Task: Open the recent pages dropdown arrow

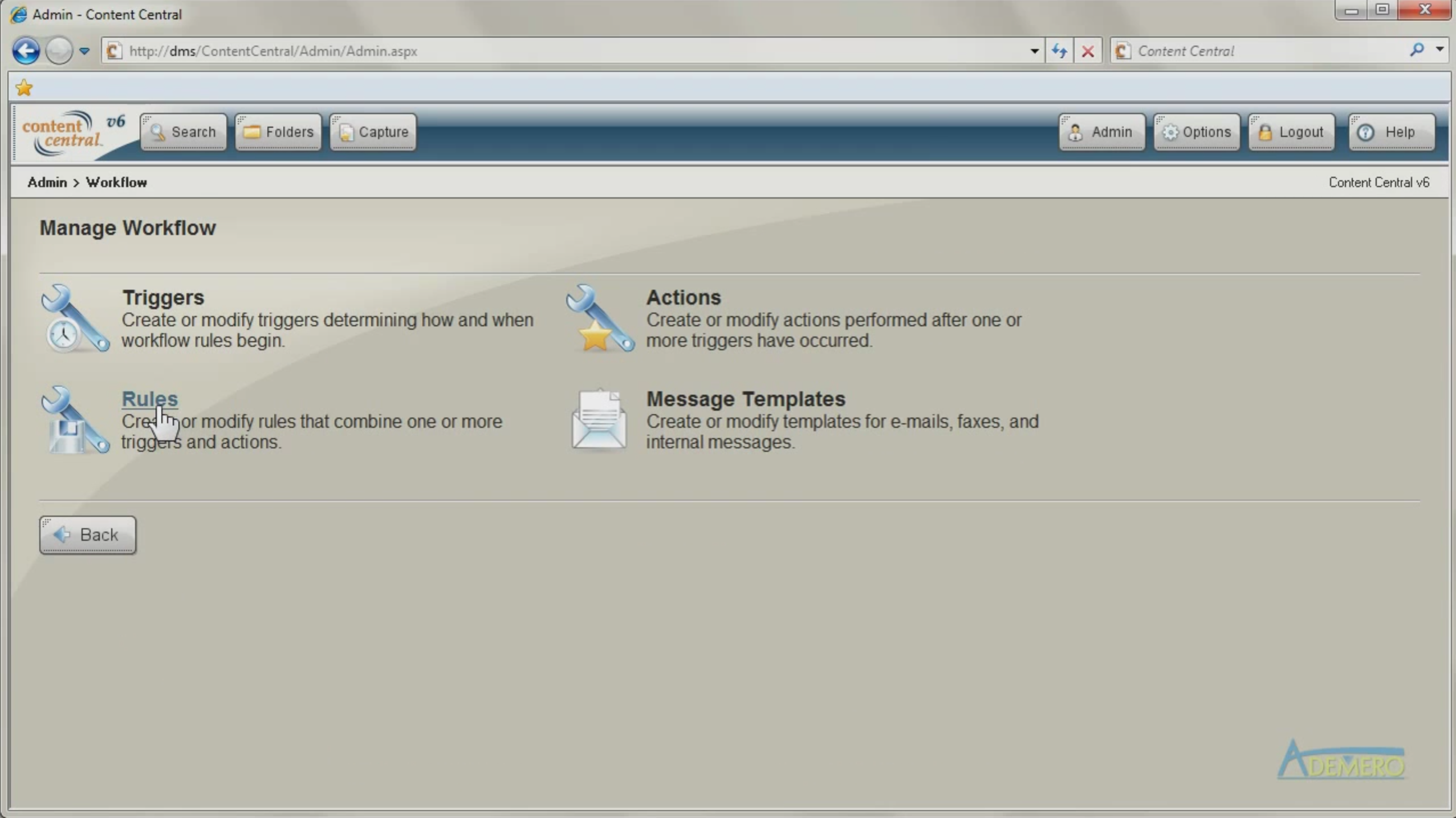Action: [84, 51]
